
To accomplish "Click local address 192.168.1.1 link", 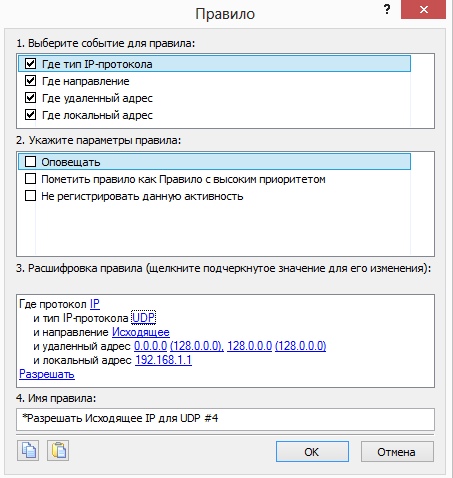I will tap(163, 360).
